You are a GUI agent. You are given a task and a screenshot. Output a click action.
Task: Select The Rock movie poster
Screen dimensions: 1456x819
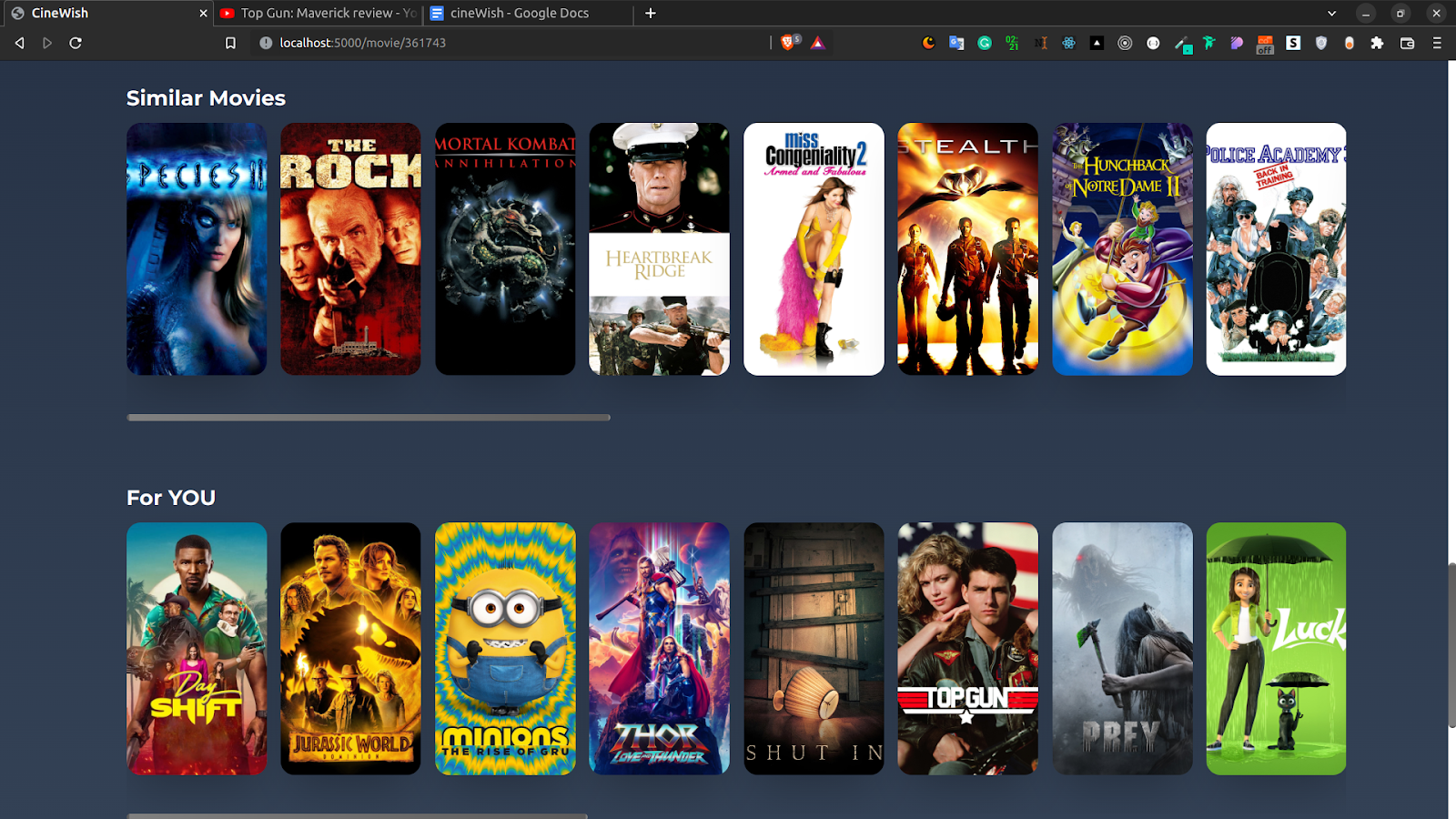coord(350,249)
